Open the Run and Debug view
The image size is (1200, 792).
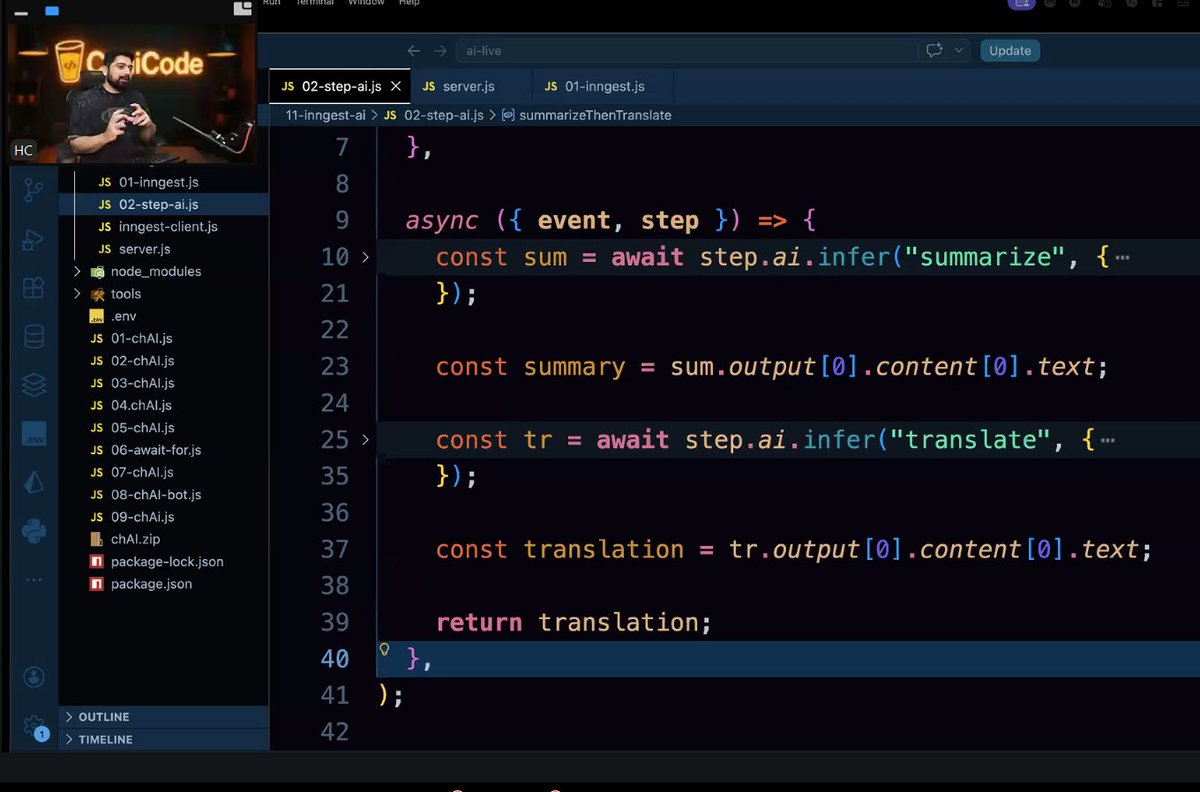click(34, 239)
